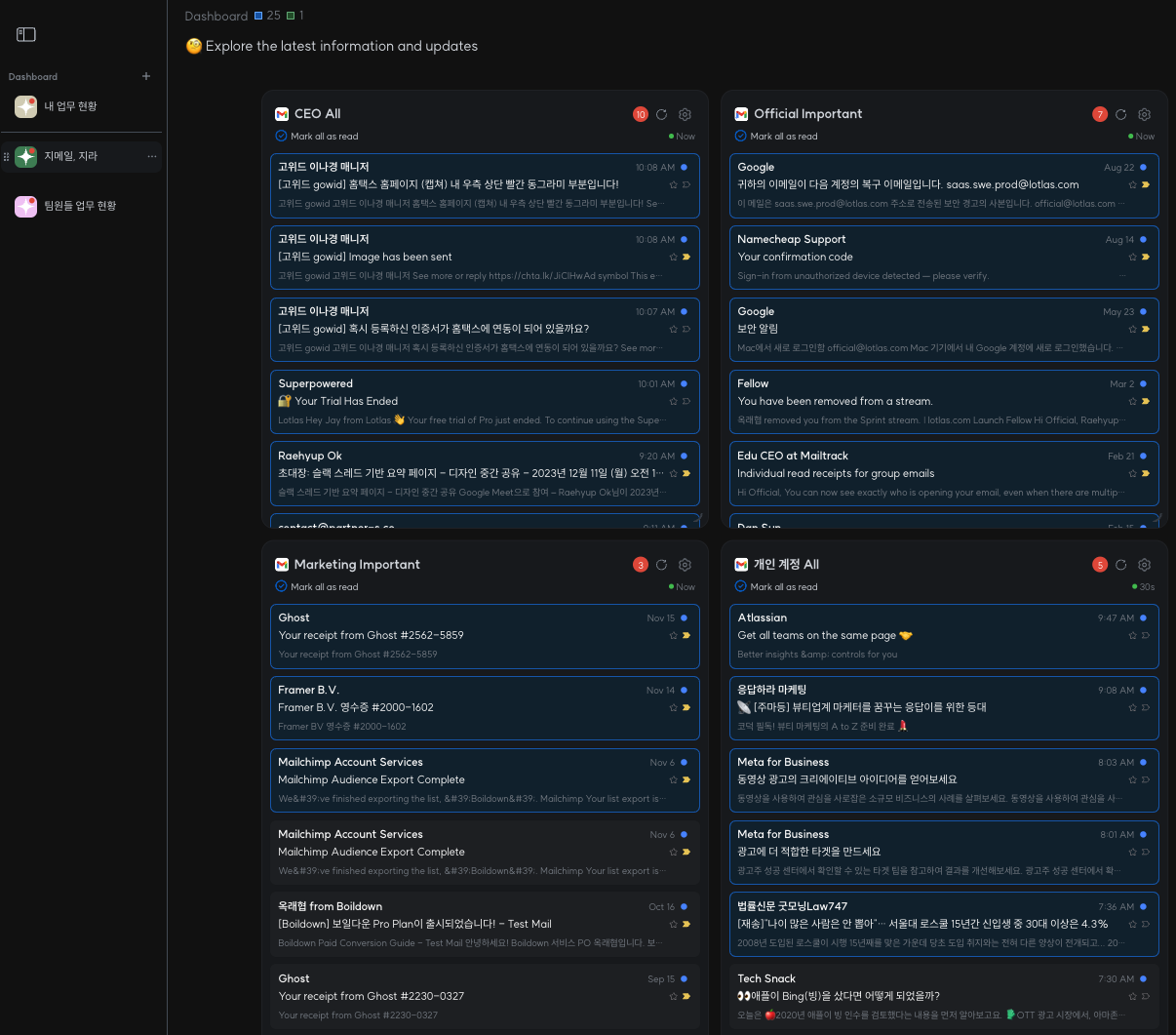Toggle unread dot on Superpowered email
Screen dimensions: 1176x1035
[684, 383]
